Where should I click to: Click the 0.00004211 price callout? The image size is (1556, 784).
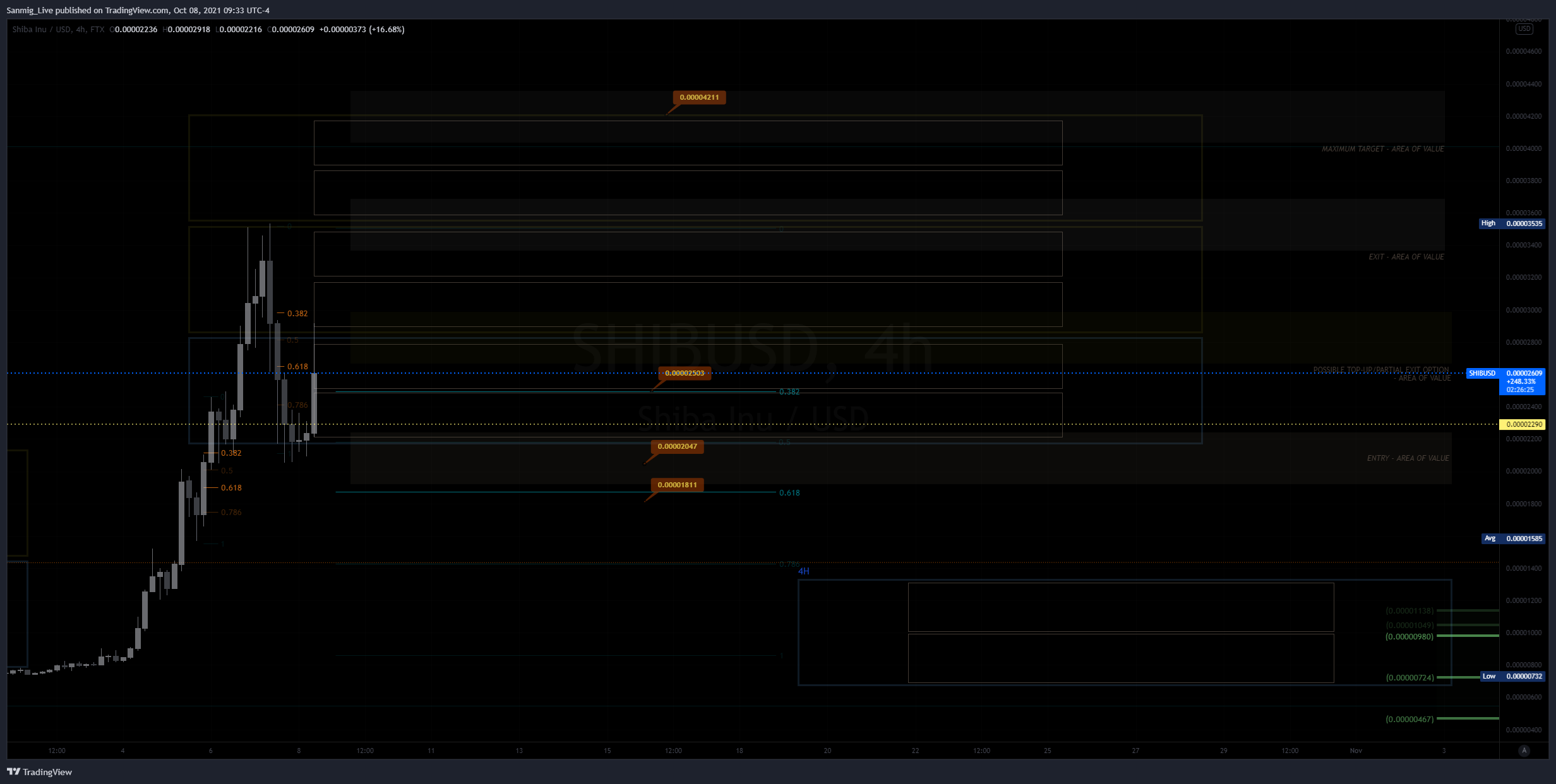[x=699, y=97]
